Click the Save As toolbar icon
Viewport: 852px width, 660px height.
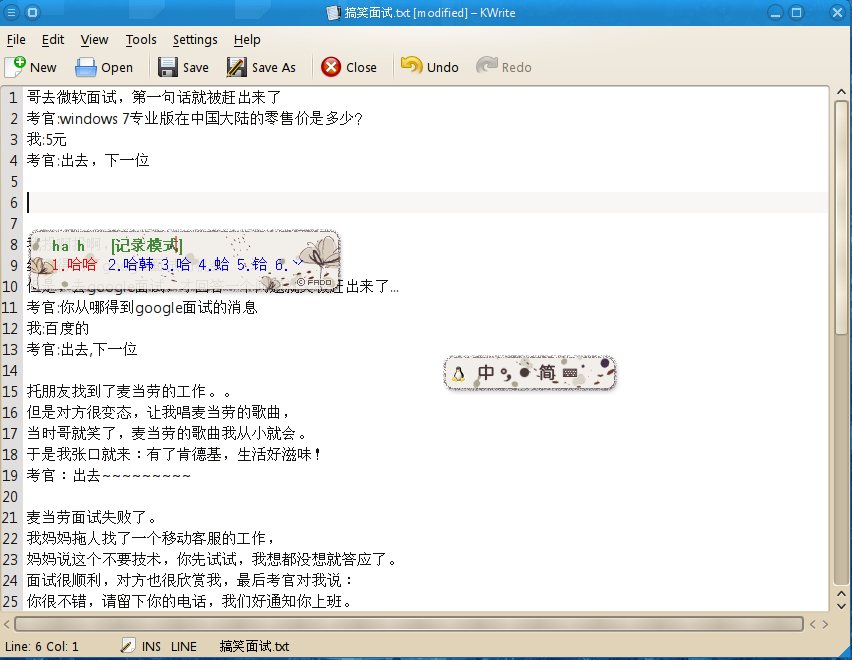tap(236, 67)
